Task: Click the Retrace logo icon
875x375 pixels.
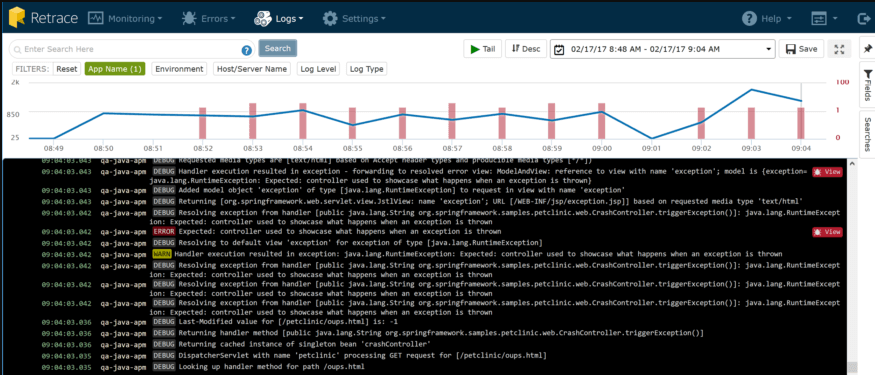Action: (17, 18)
